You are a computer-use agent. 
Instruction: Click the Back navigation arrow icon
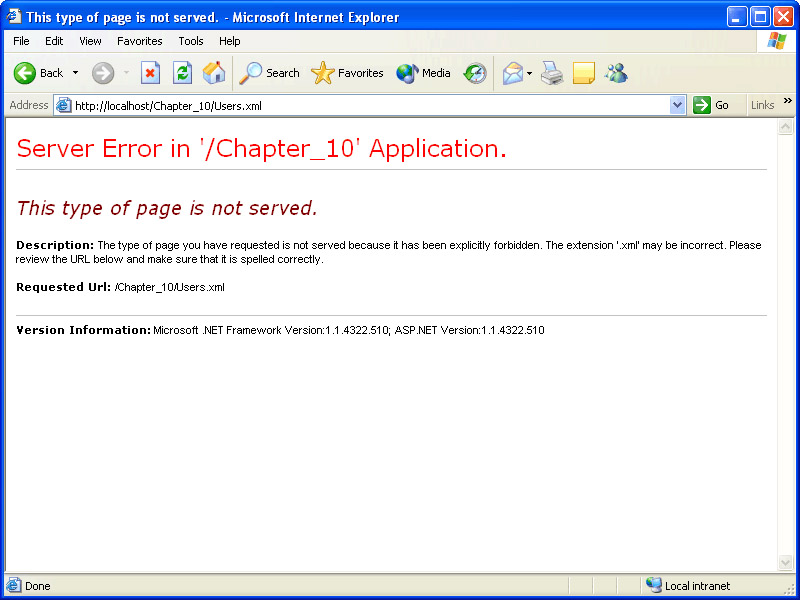(25, 73)
